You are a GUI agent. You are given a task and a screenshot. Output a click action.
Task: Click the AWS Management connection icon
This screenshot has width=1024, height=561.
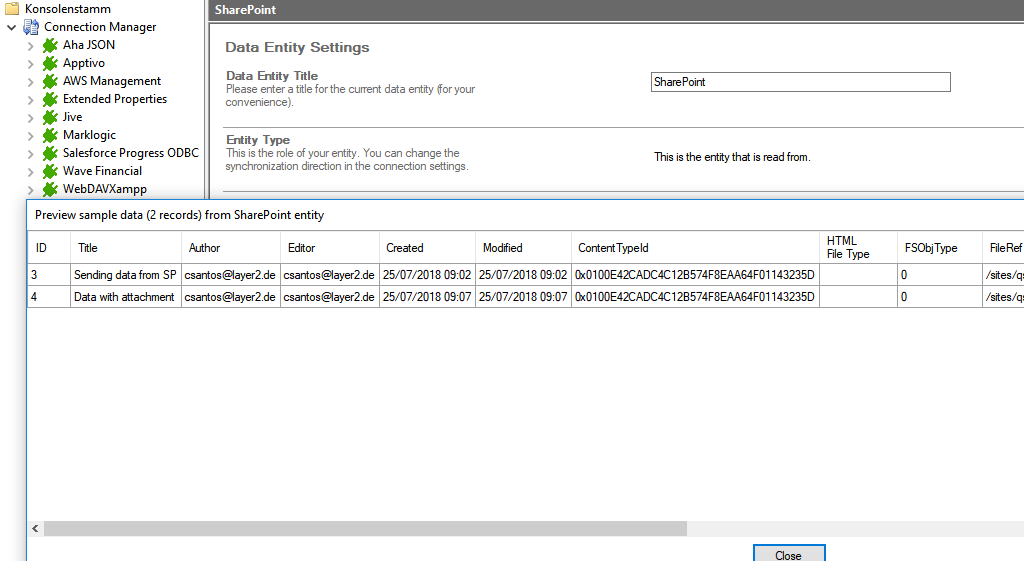(50, 81)
